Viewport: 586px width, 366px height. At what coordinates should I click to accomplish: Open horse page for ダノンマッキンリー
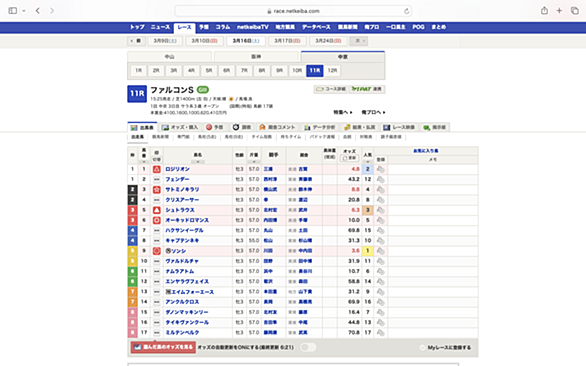tap(186, 312)
